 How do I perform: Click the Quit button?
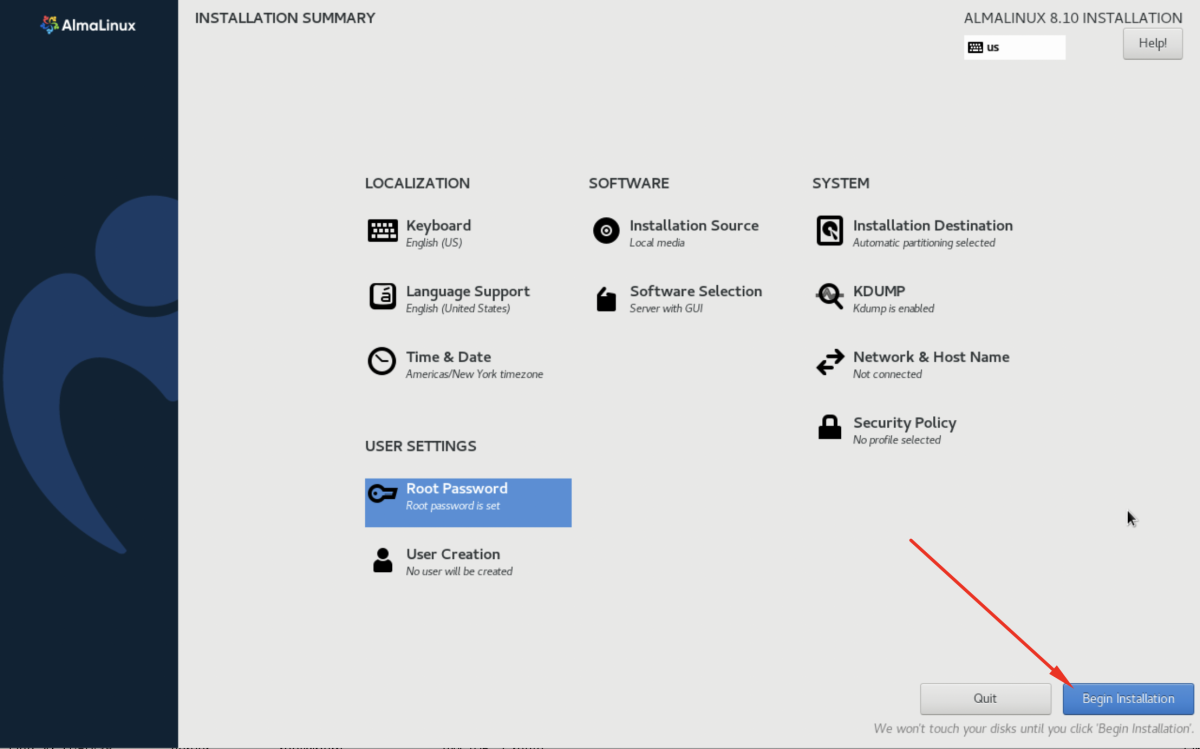pyautogui.click(x=985, y=699)
